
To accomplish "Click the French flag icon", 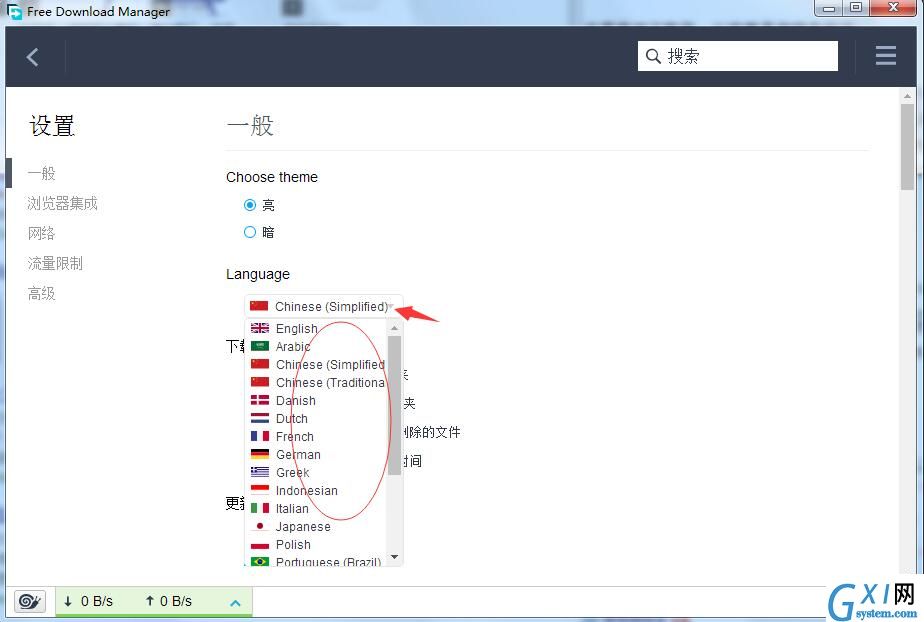I will (x=259, y=436).
